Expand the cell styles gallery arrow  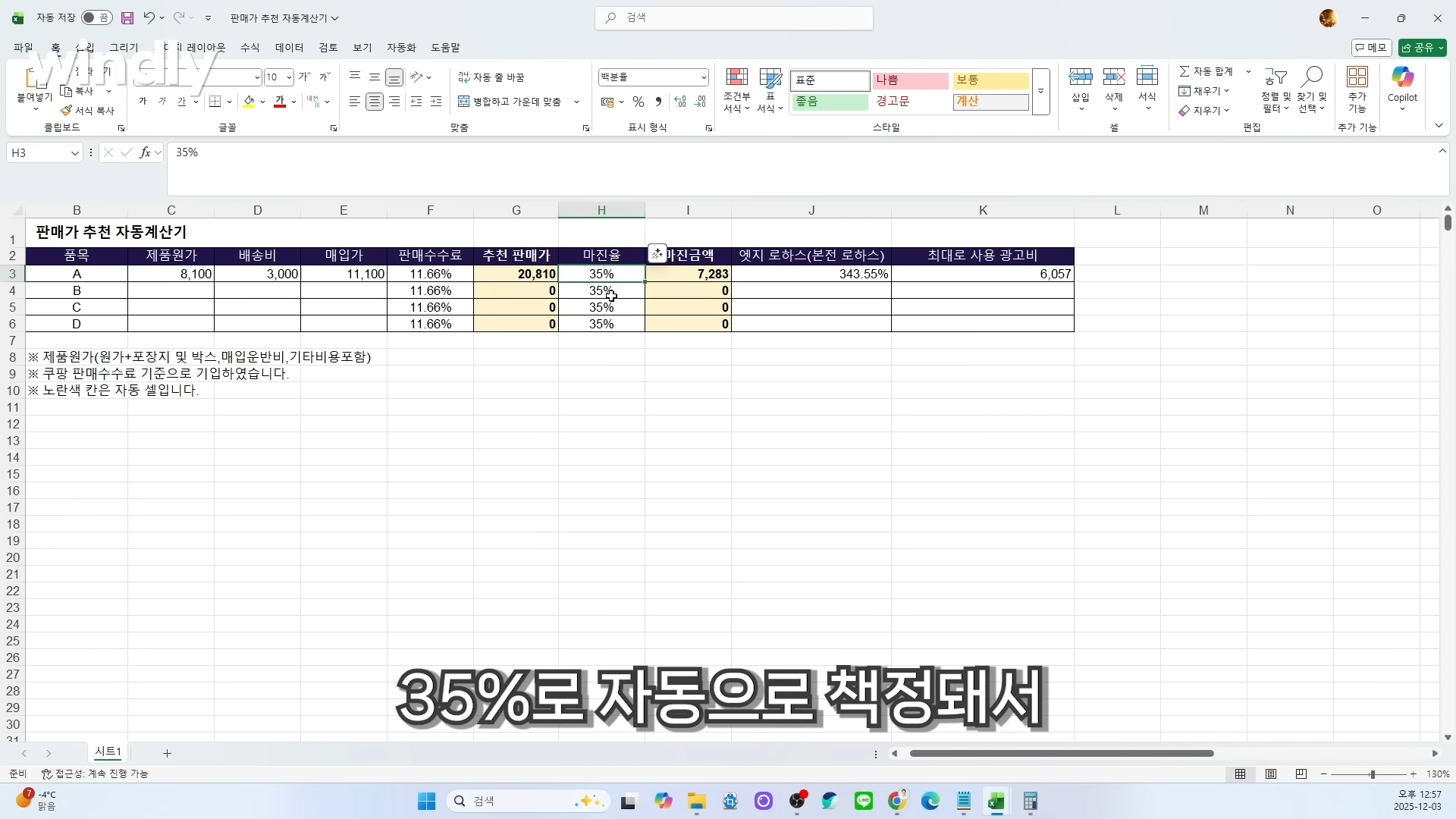tap(1041, 91)
